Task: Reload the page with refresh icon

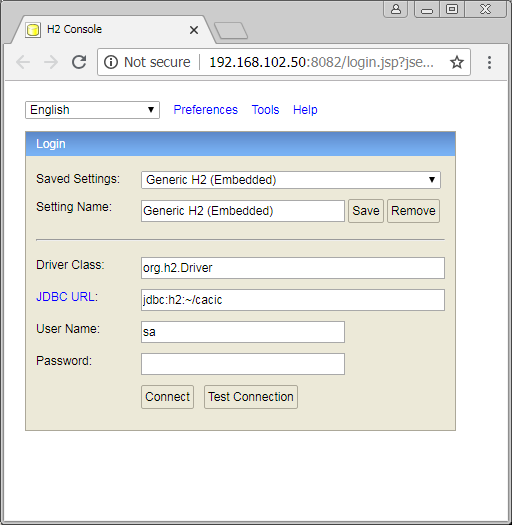Action: pyautogui.click(x=79, y=62)
